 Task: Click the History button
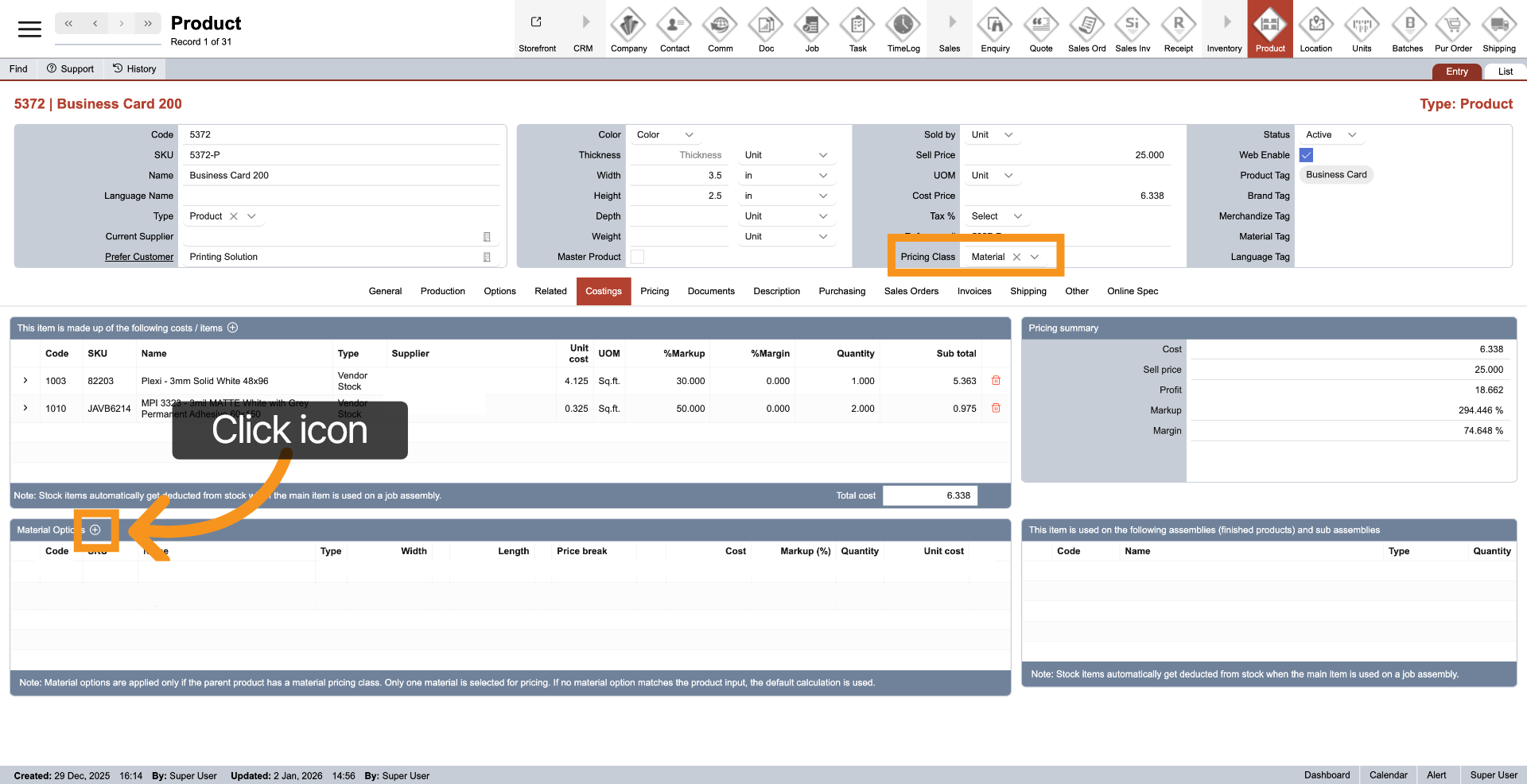click(134, 69)
